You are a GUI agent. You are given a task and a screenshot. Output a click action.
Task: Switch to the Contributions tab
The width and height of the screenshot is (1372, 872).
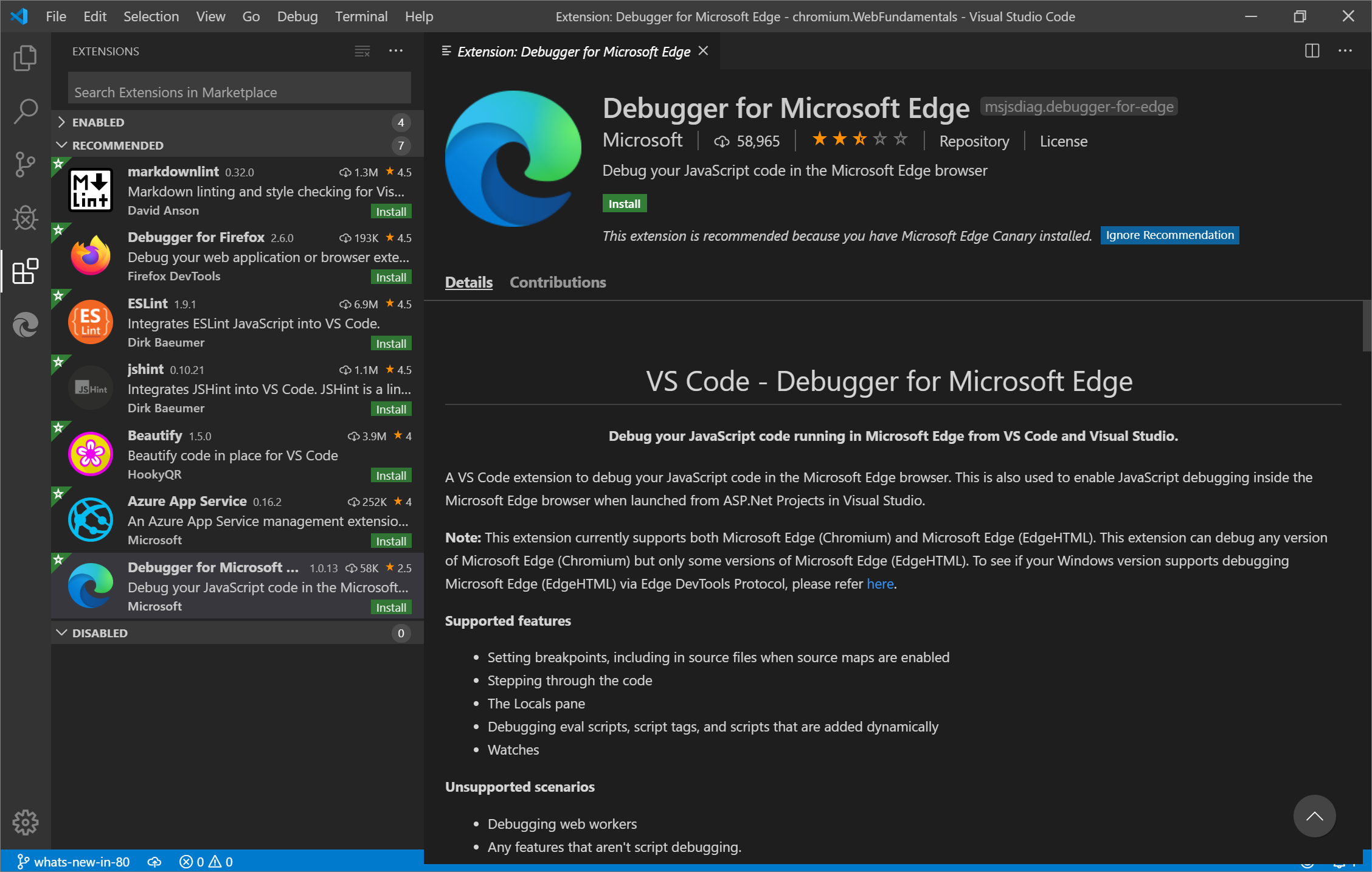click(556, 282)
